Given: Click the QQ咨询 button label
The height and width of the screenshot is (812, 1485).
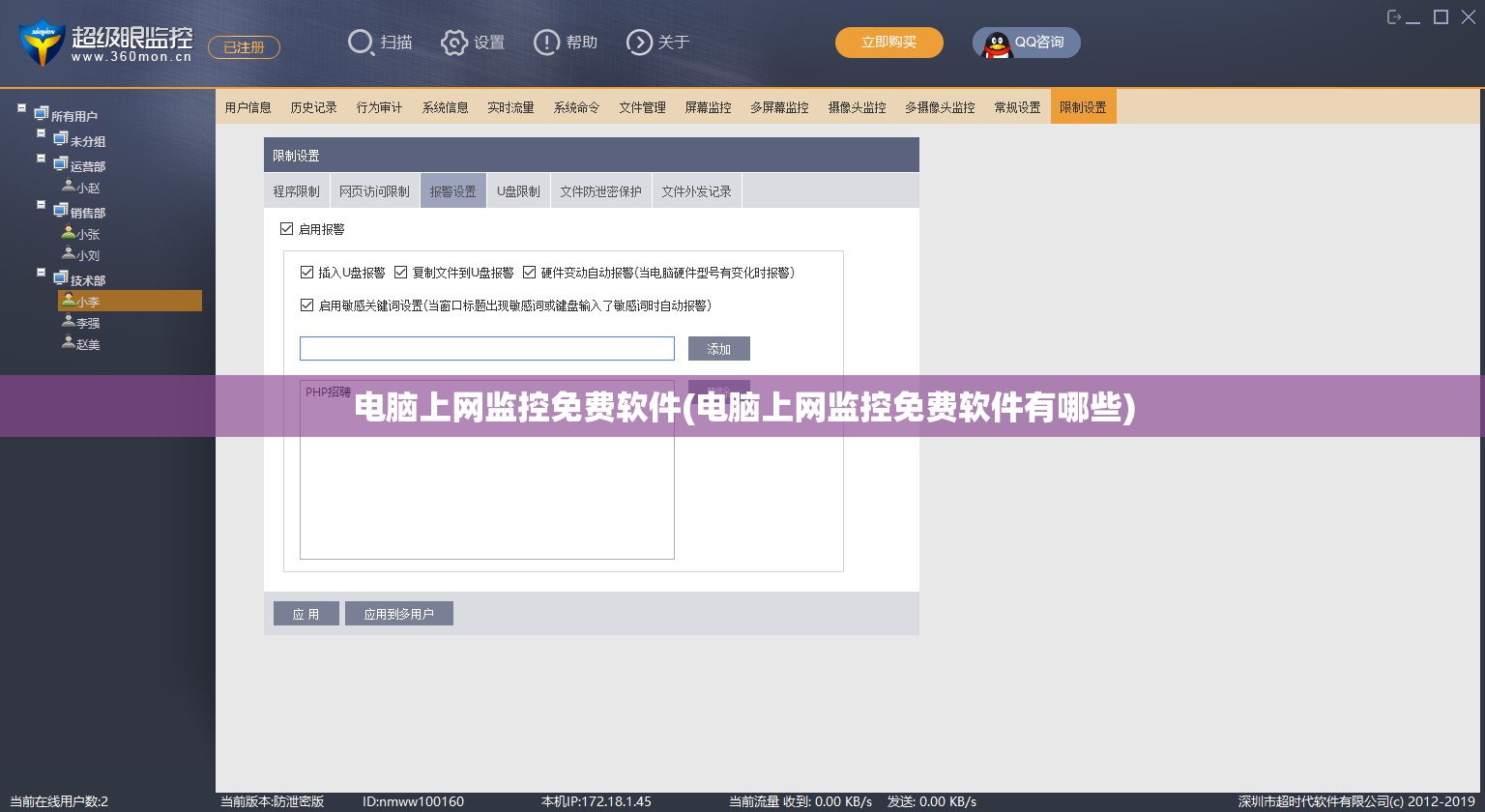Looking at the screenshot, I should pos(1039,43).
